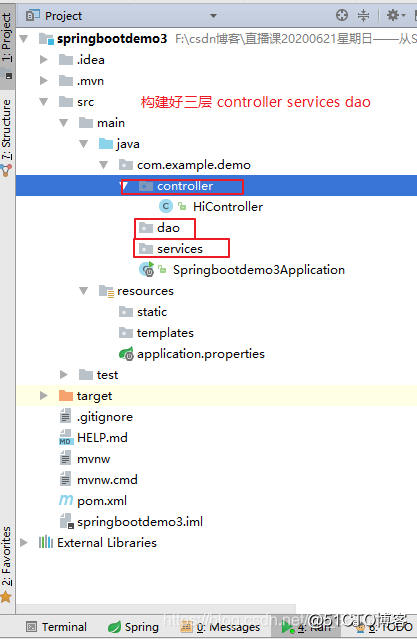Open the Spring tool window tab

click(x=133, y=627)
